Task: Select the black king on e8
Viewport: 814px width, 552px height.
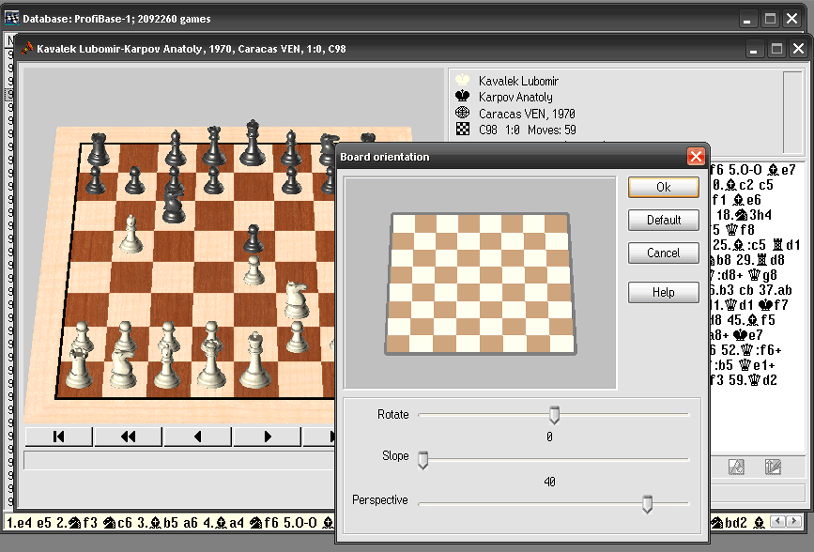Action: click(252, 143)
